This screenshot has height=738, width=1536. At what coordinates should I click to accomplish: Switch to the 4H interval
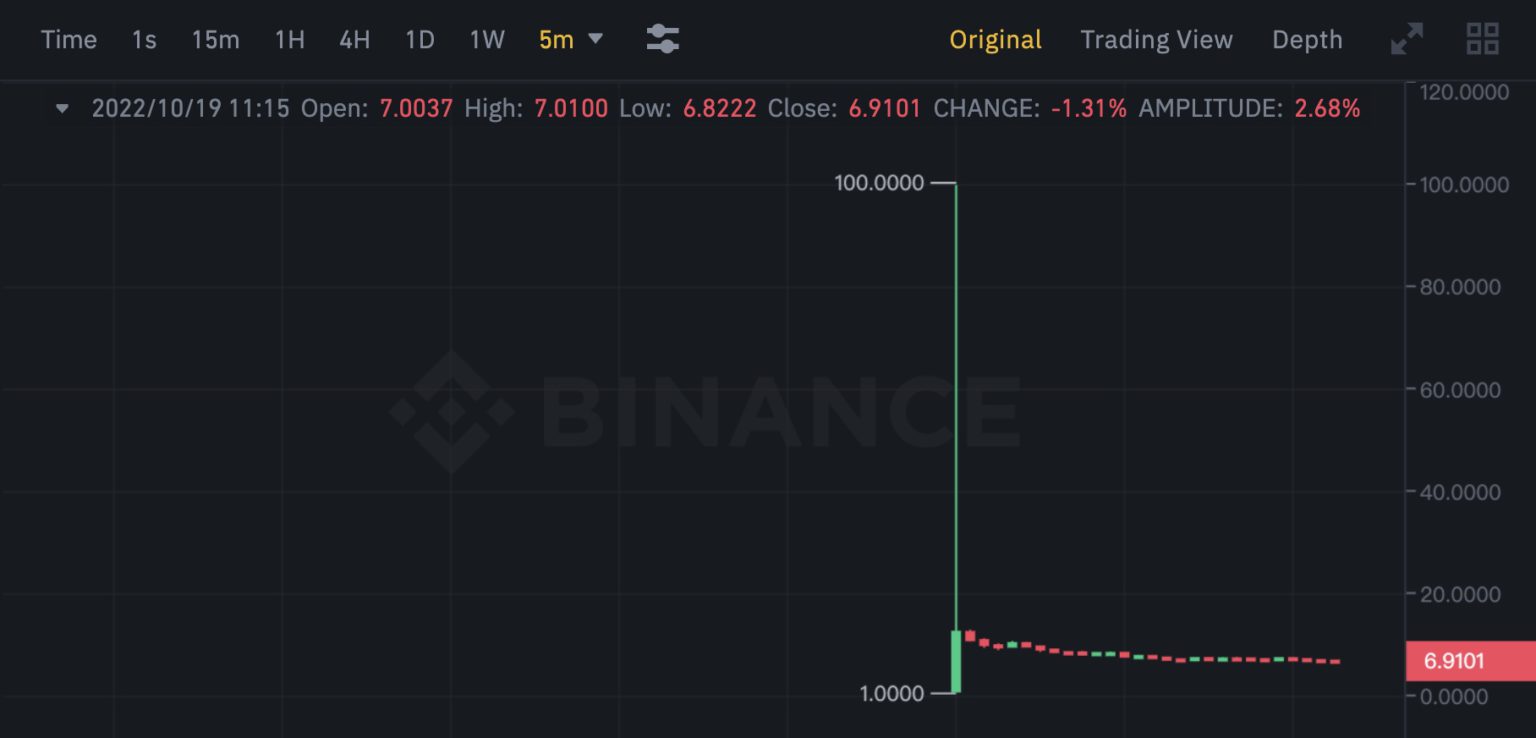tap(354, 40)
